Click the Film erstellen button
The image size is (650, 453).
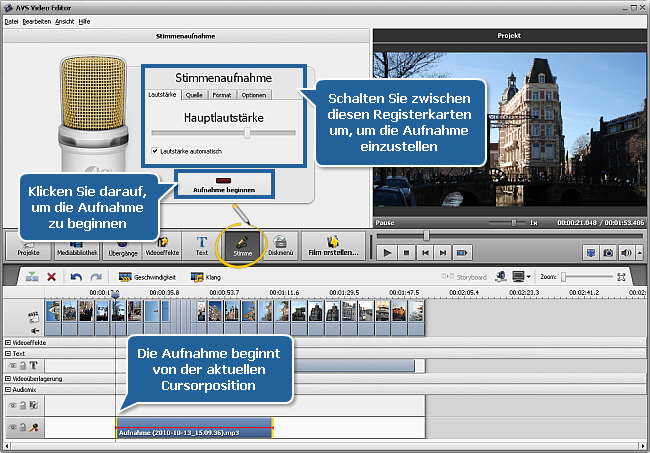332,246
